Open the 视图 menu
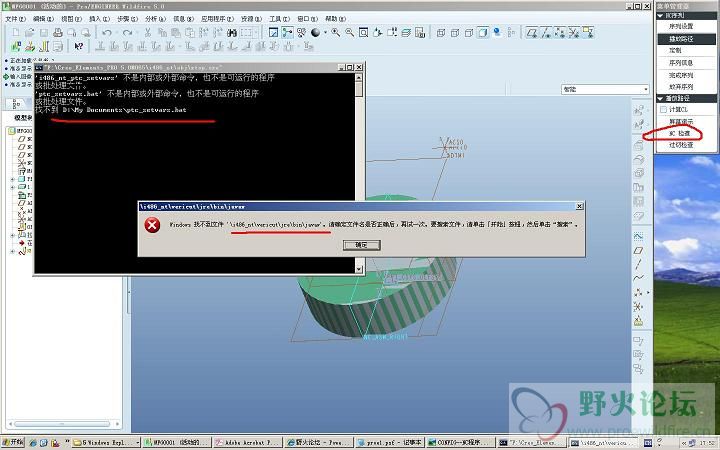 71,19
